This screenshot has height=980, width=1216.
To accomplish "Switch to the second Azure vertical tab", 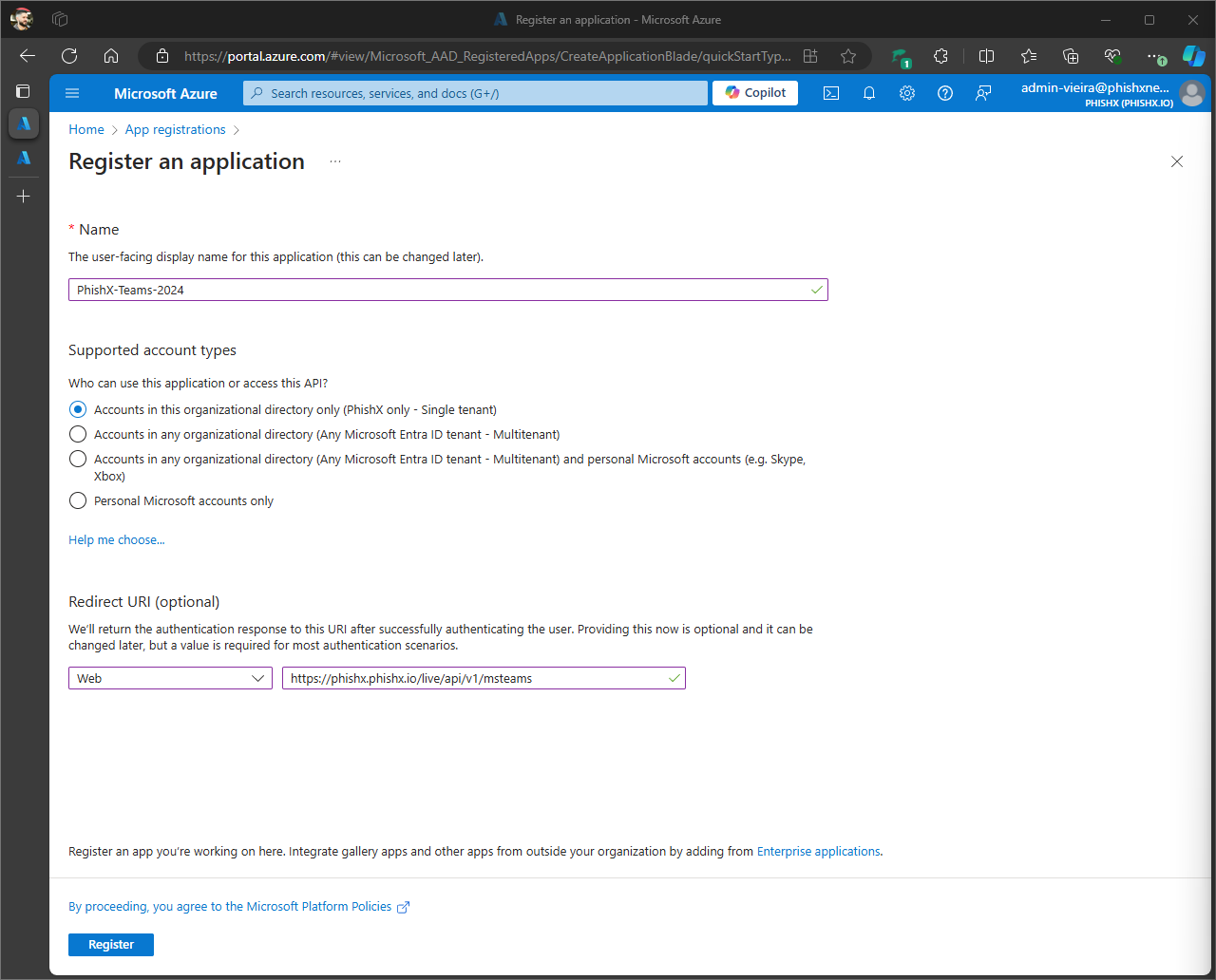I will tap(24, 158).
